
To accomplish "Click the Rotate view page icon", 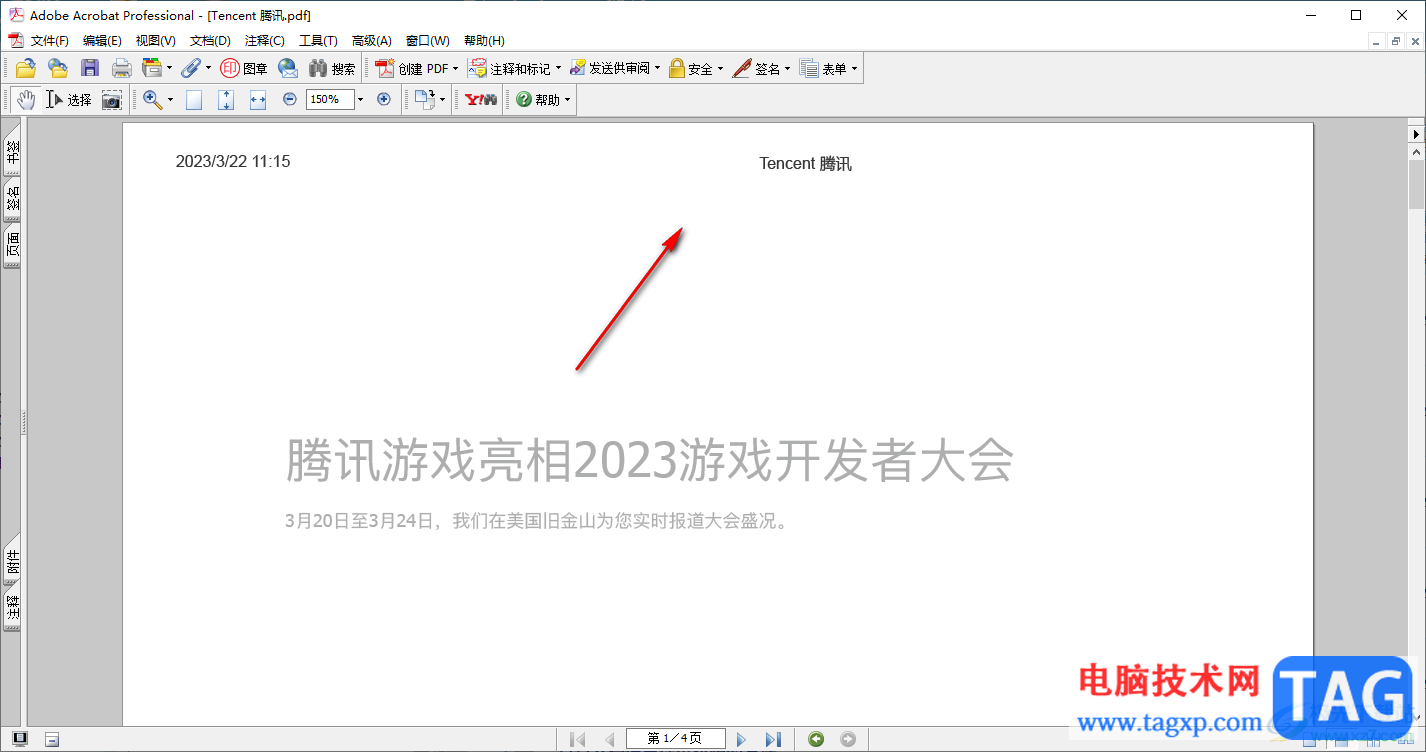I will click(x=426, y=99).
